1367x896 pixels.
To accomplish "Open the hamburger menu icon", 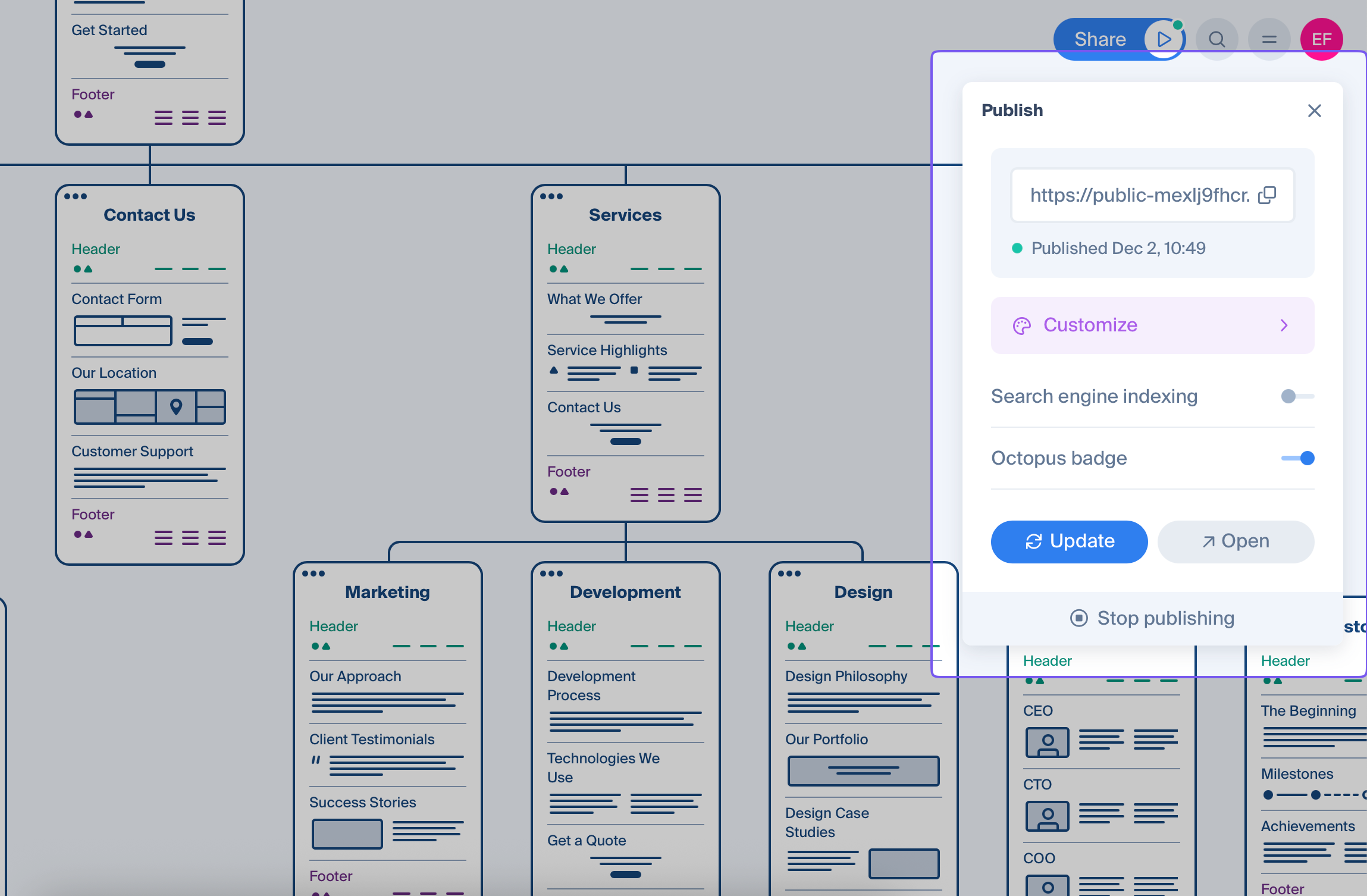I will [1269, 39].
